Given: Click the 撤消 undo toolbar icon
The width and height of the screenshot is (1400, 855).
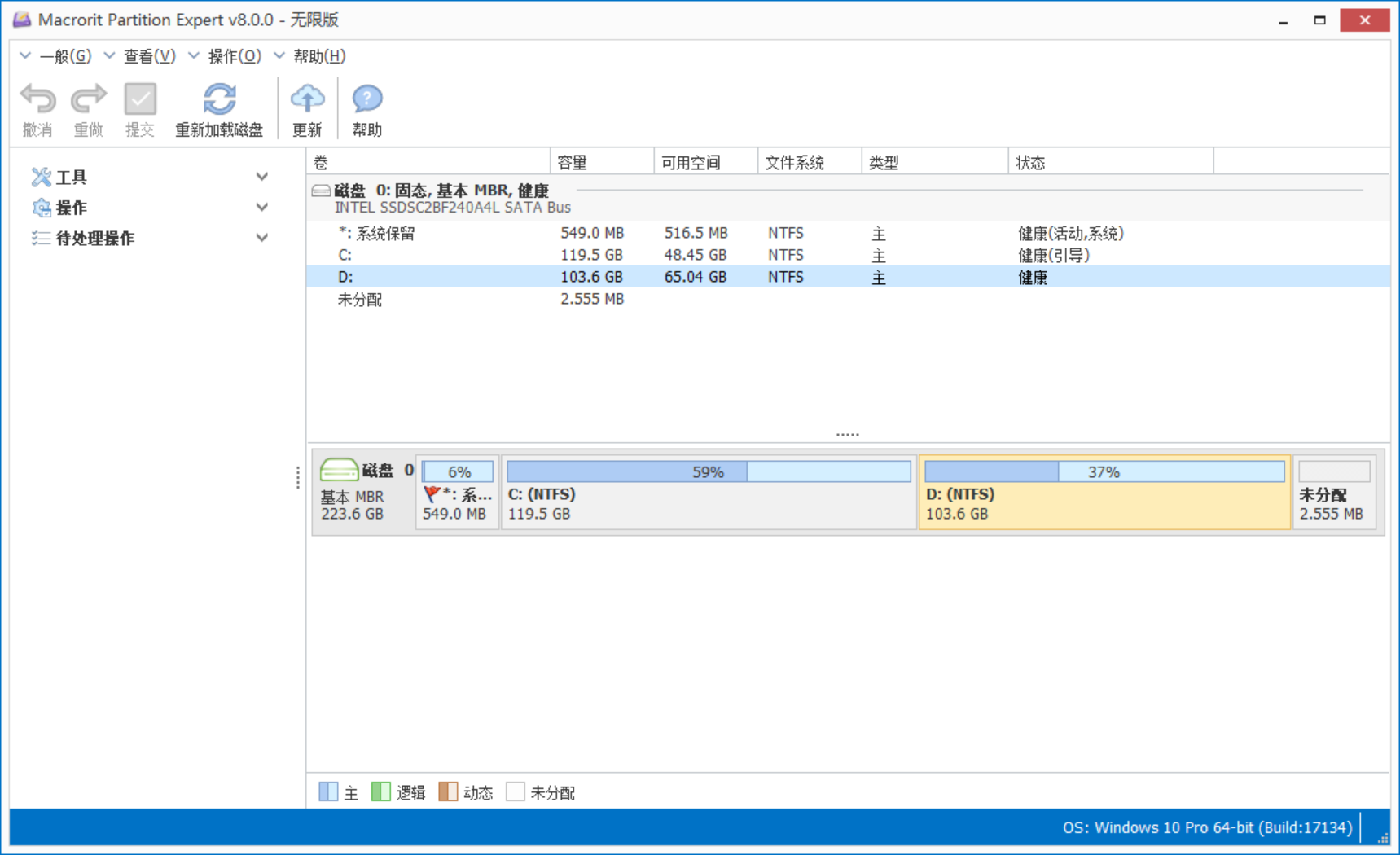Looking at the screenshot, I should [x=37, y=99].
